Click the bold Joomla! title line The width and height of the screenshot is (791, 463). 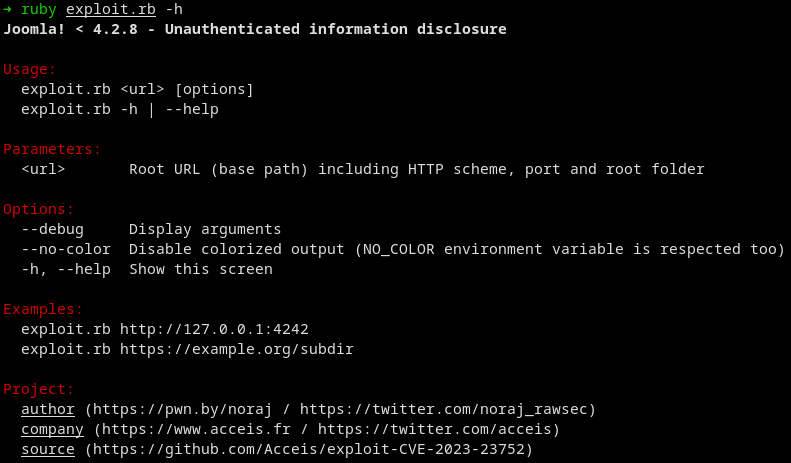(x=255, y=29)
